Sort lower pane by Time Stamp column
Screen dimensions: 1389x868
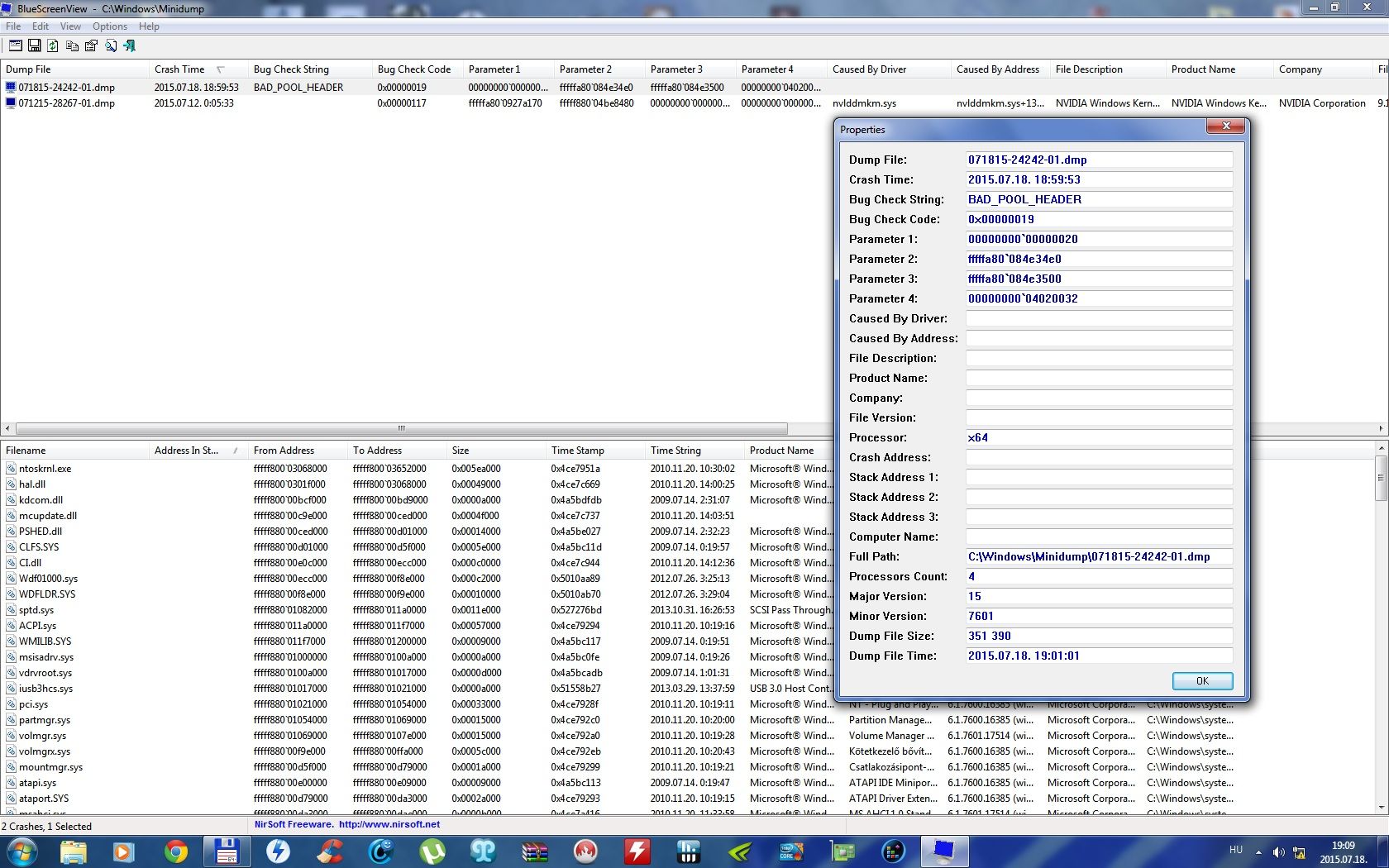pyautogui.click(x=594, y=451)
